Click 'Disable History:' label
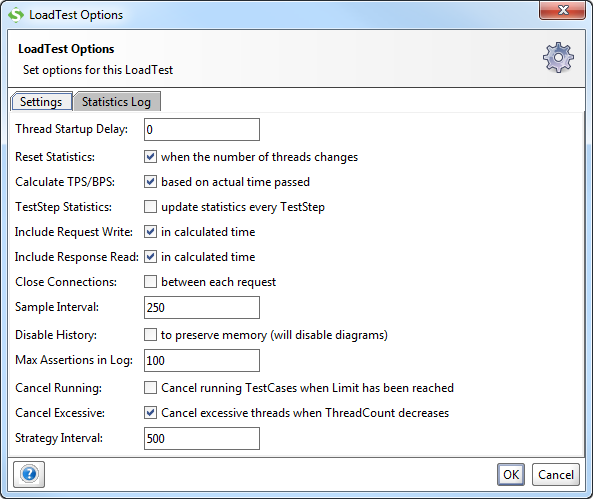Viewport: 593px width, 499px height. click(56, 335)
